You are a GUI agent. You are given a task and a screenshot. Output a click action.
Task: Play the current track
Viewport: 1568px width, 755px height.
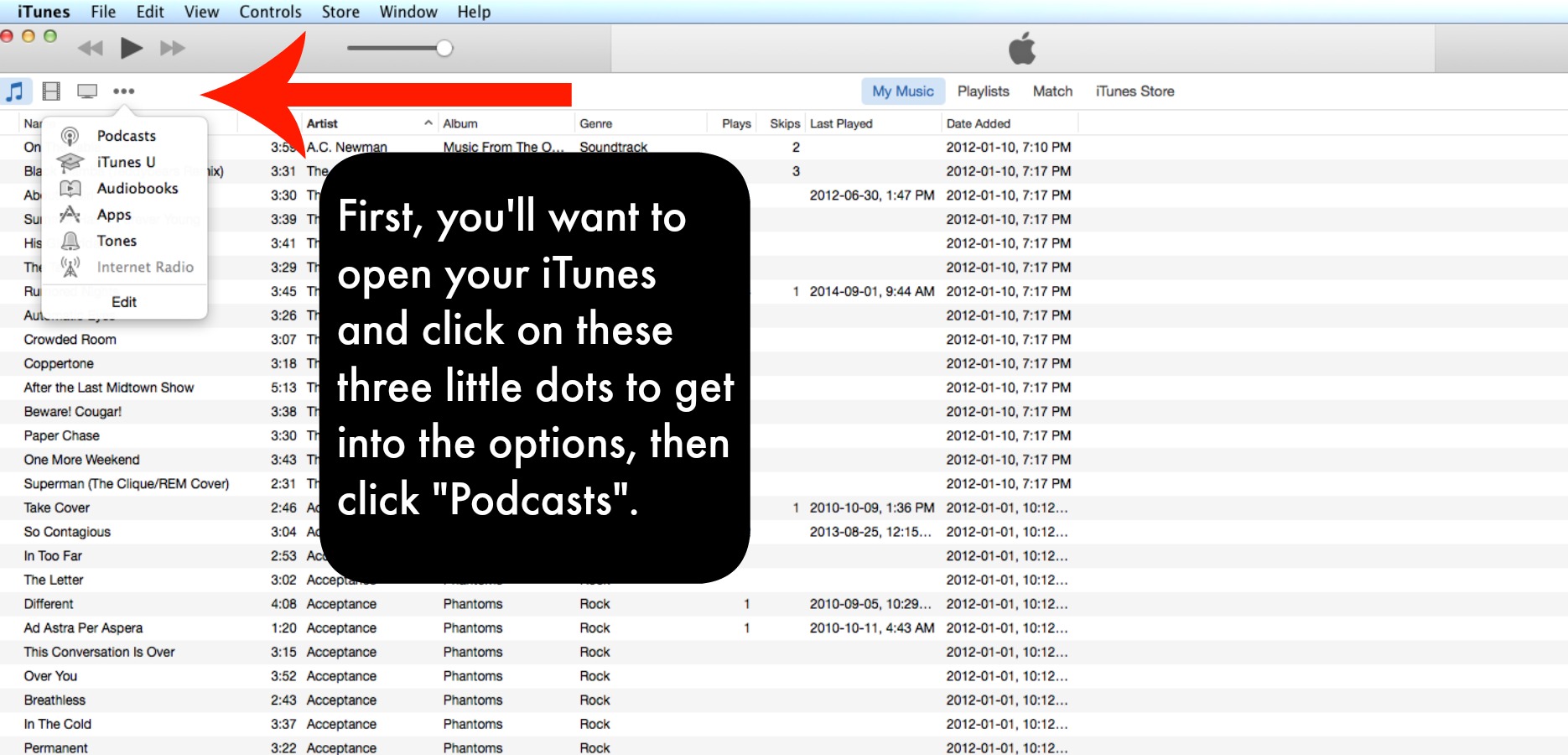pyautogui.click(x=132, y=48)
